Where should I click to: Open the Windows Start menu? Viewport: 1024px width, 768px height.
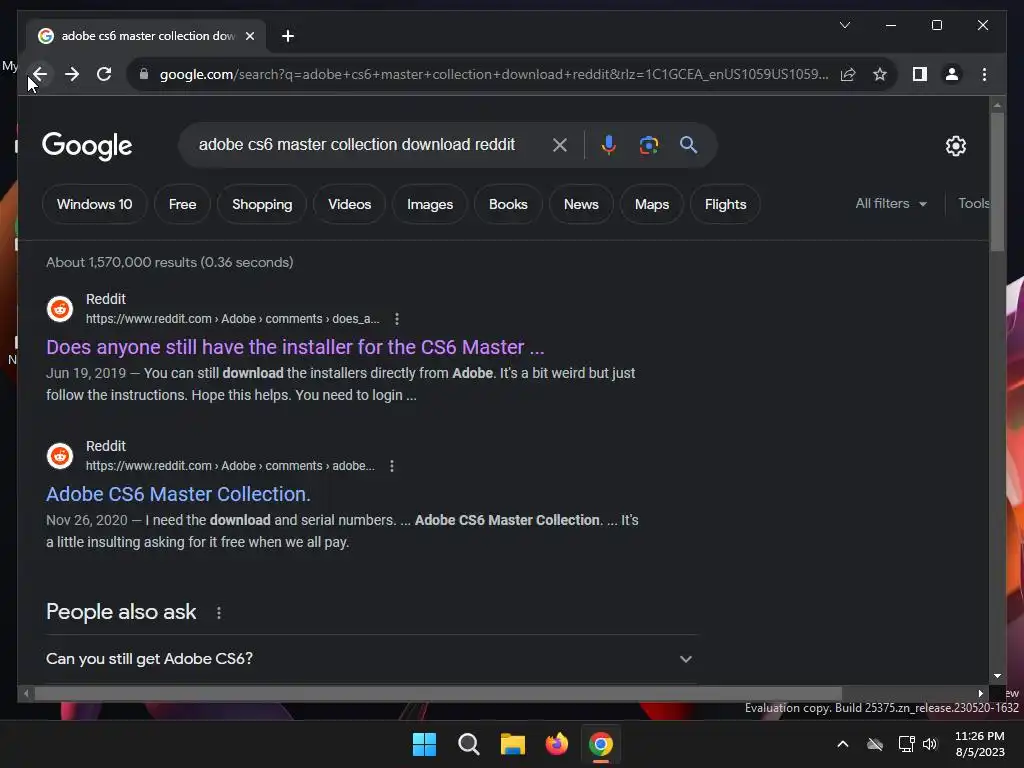point(424,744)
